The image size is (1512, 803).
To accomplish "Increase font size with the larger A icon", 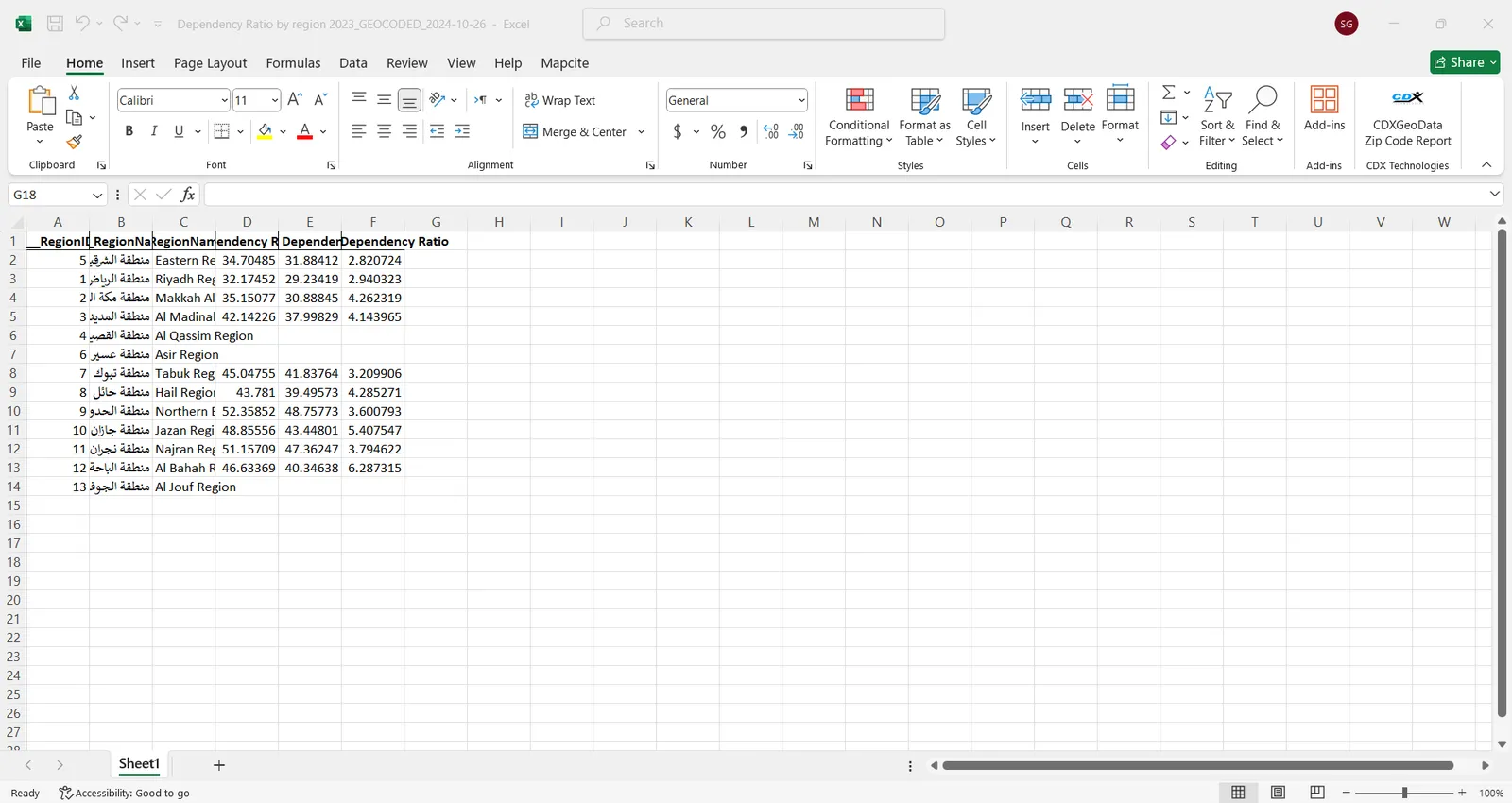I will point(295,99).
